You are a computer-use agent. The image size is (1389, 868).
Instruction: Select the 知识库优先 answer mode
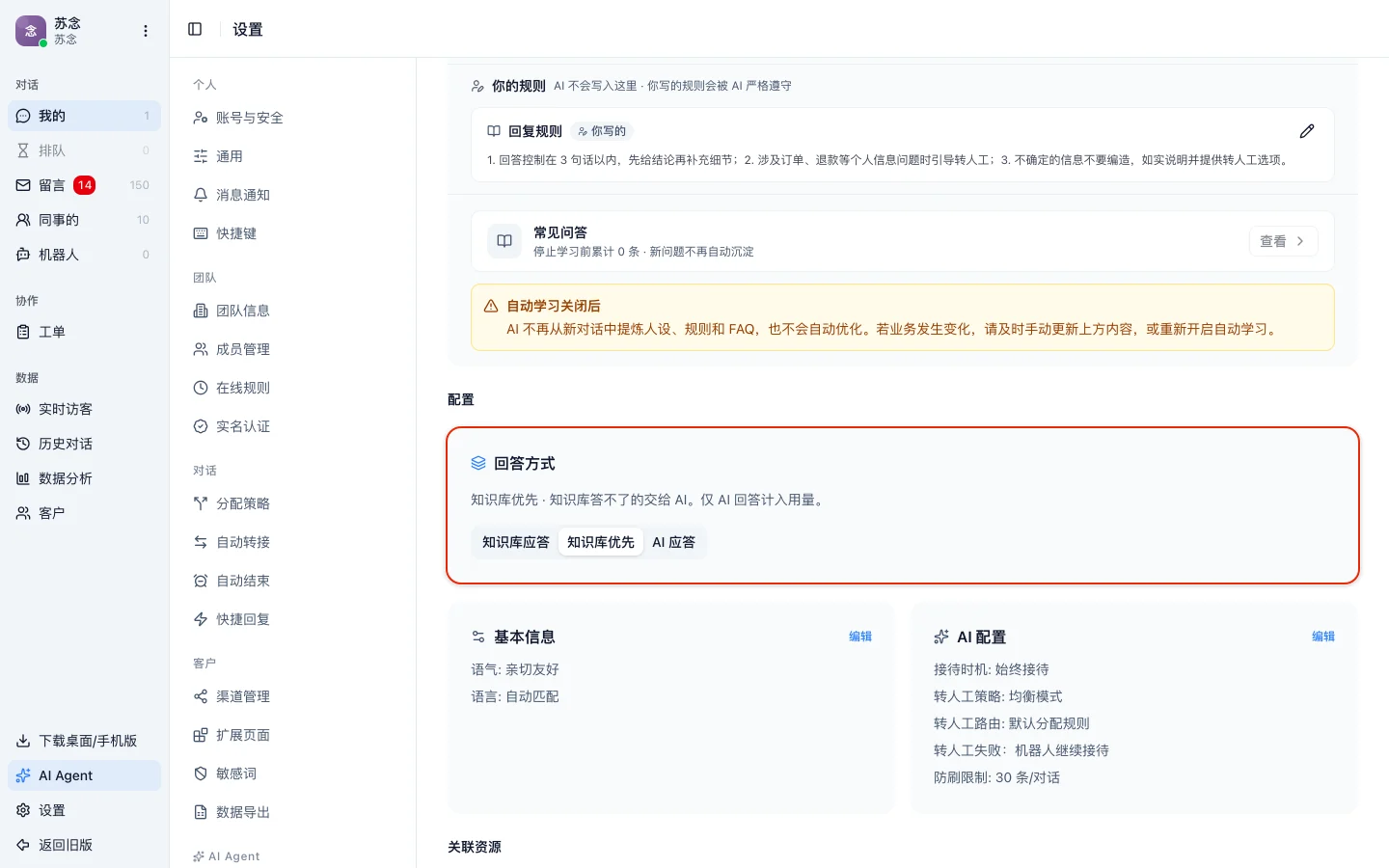pyautogui.click(x=601, y=542)
